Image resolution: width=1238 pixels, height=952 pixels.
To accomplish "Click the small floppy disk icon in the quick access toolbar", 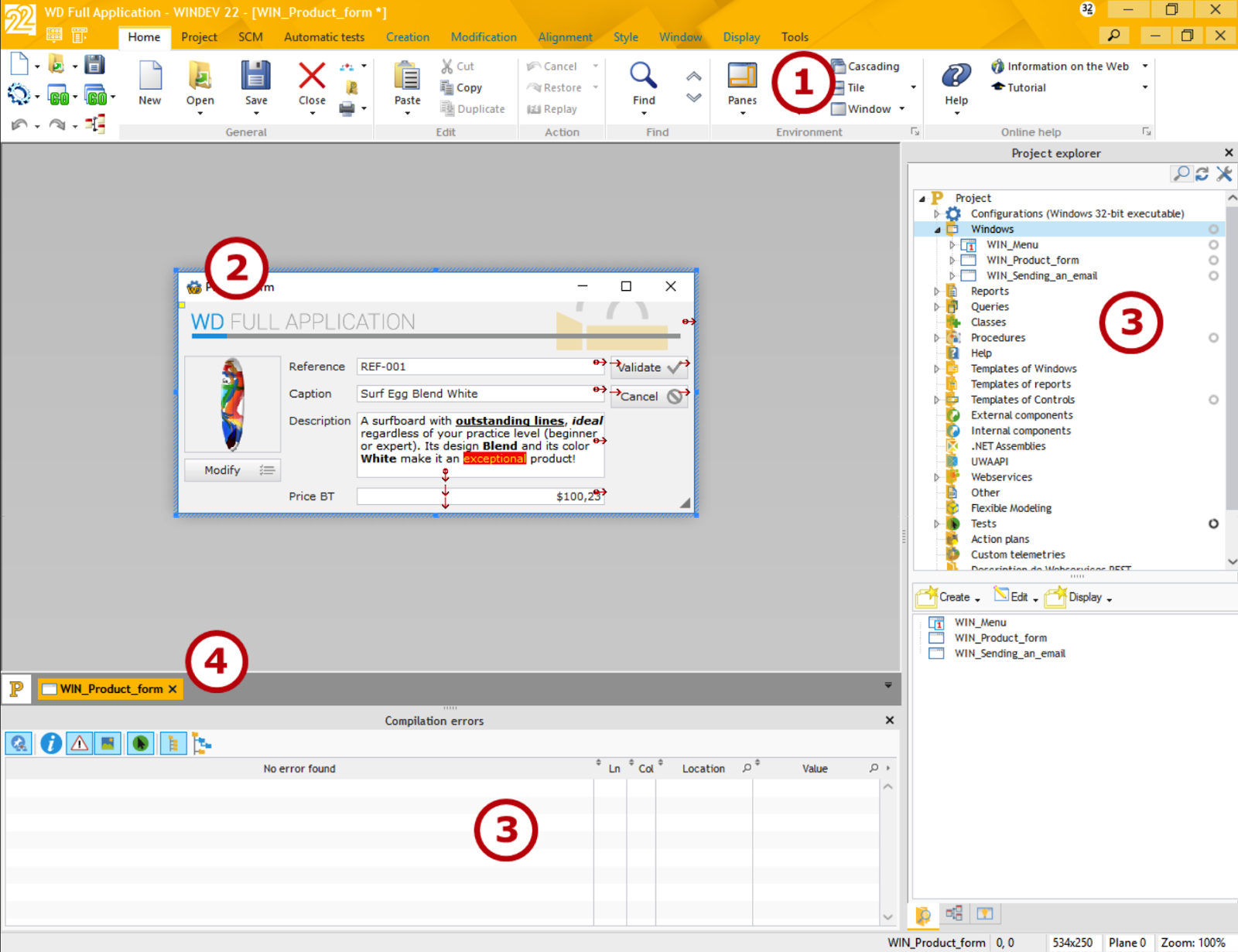I will (94, 64).
